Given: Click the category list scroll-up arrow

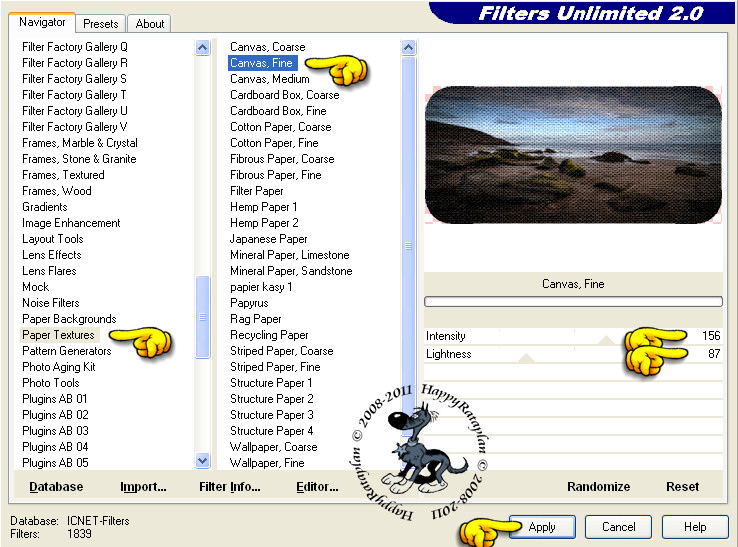Looking at the screenshot, I should pyautogui.click(x=202, y=47).
